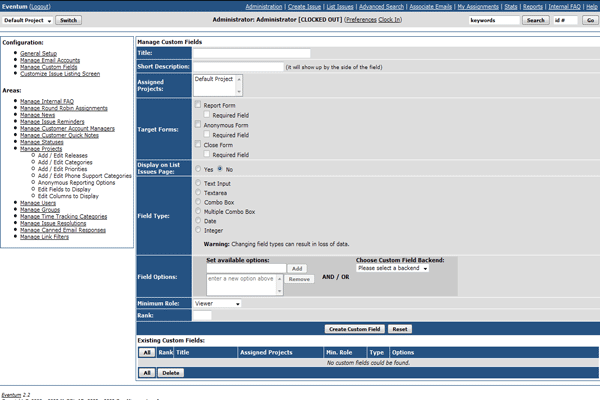The image size is (600, 400).
Task: Open the custom field backend dropdown
Action: (392, 268)
